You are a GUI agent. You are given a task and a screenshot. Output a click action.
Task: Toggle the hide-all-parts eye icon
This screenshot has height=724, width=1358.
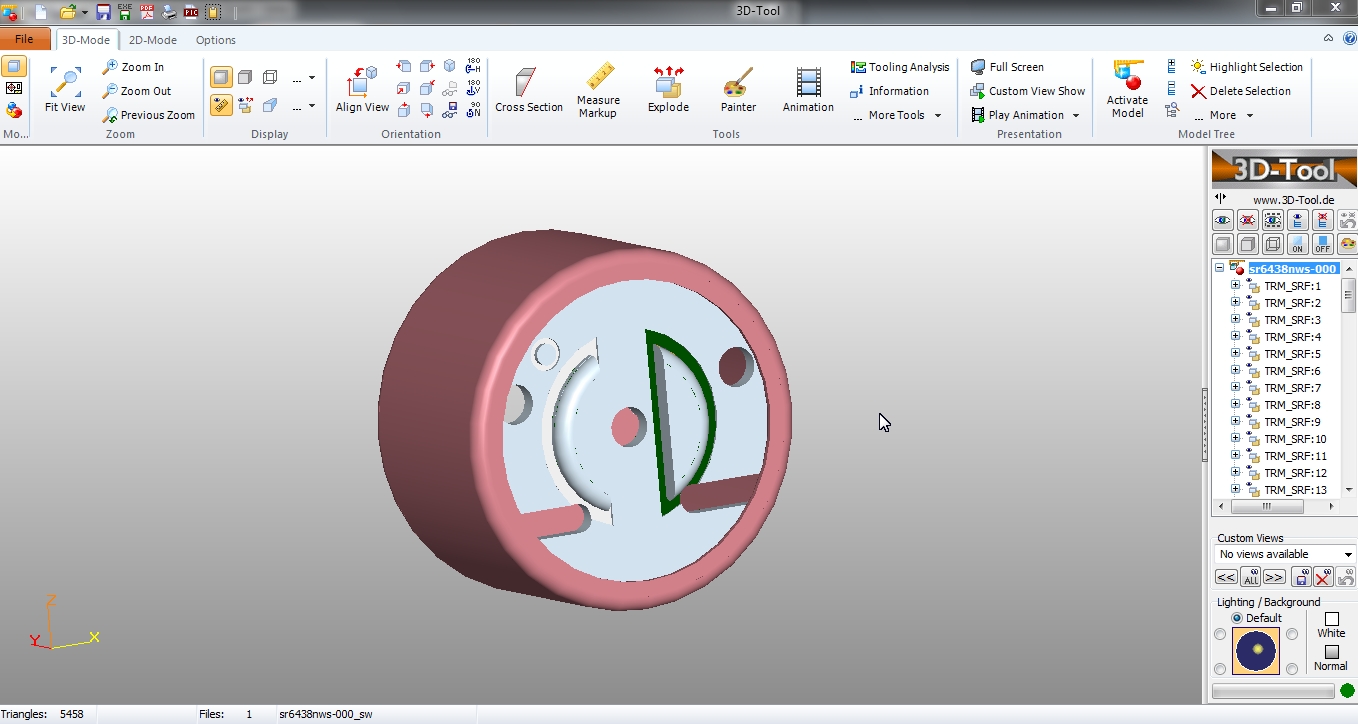click(x=1247, y=220)
